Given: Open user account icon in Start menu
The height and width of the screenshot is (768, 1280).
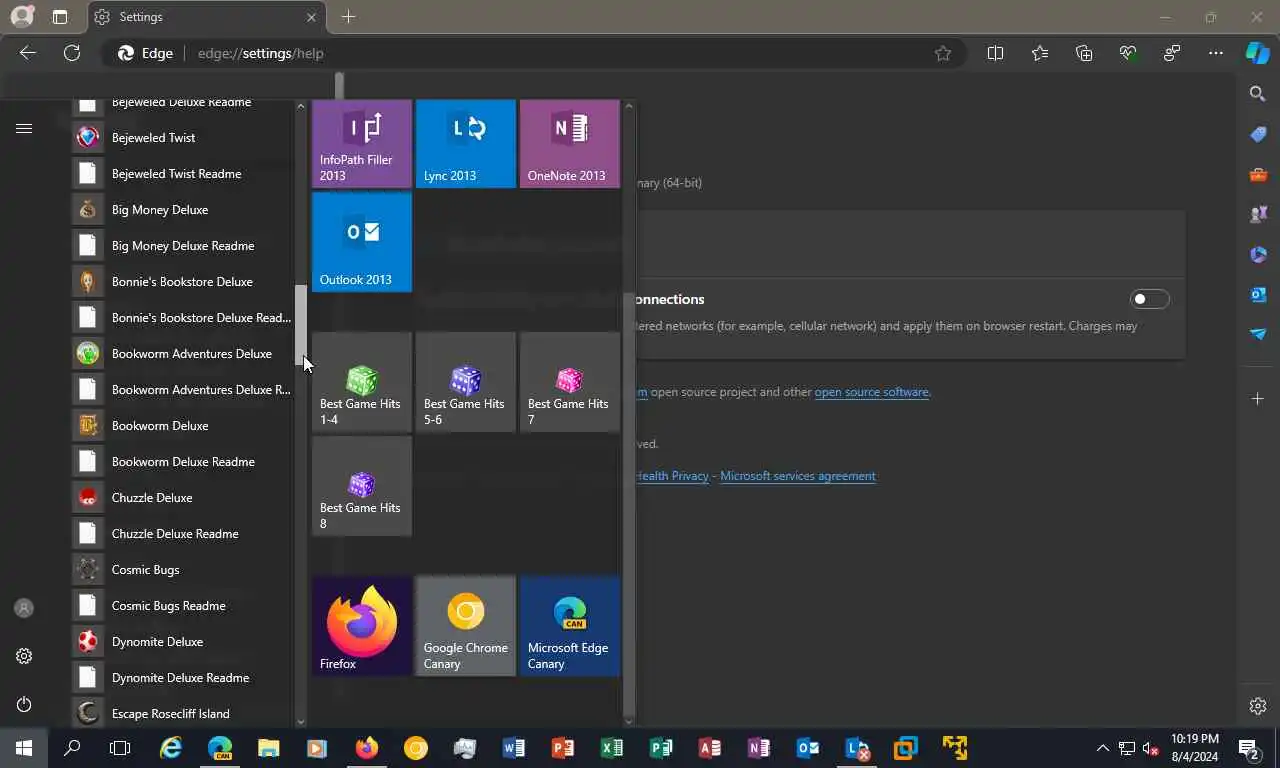Looking at the screenshot, I should (x=24, y=608).
